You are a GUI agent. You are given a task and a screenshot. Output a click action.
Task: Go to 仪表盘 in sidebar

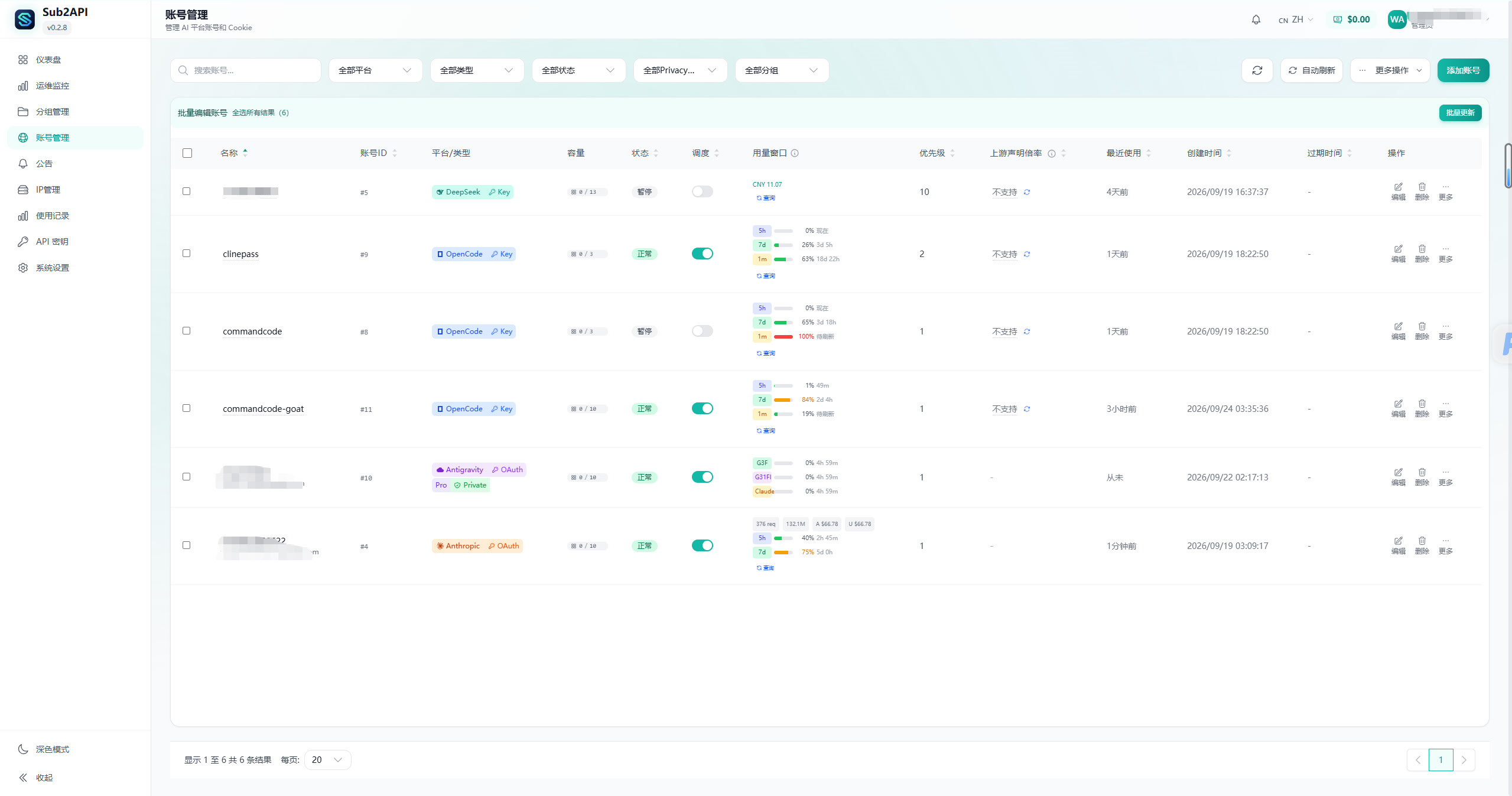click(75, 60)
